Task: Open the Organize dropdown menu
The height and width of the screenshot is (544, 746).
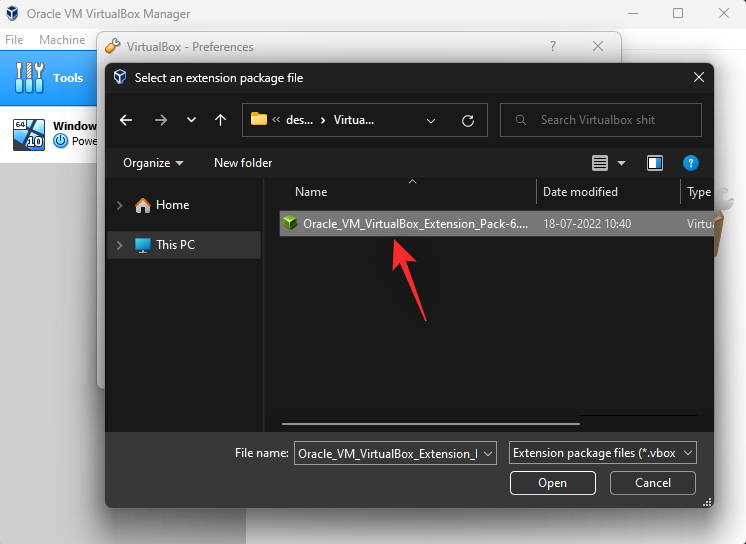Action: point(153,163)
